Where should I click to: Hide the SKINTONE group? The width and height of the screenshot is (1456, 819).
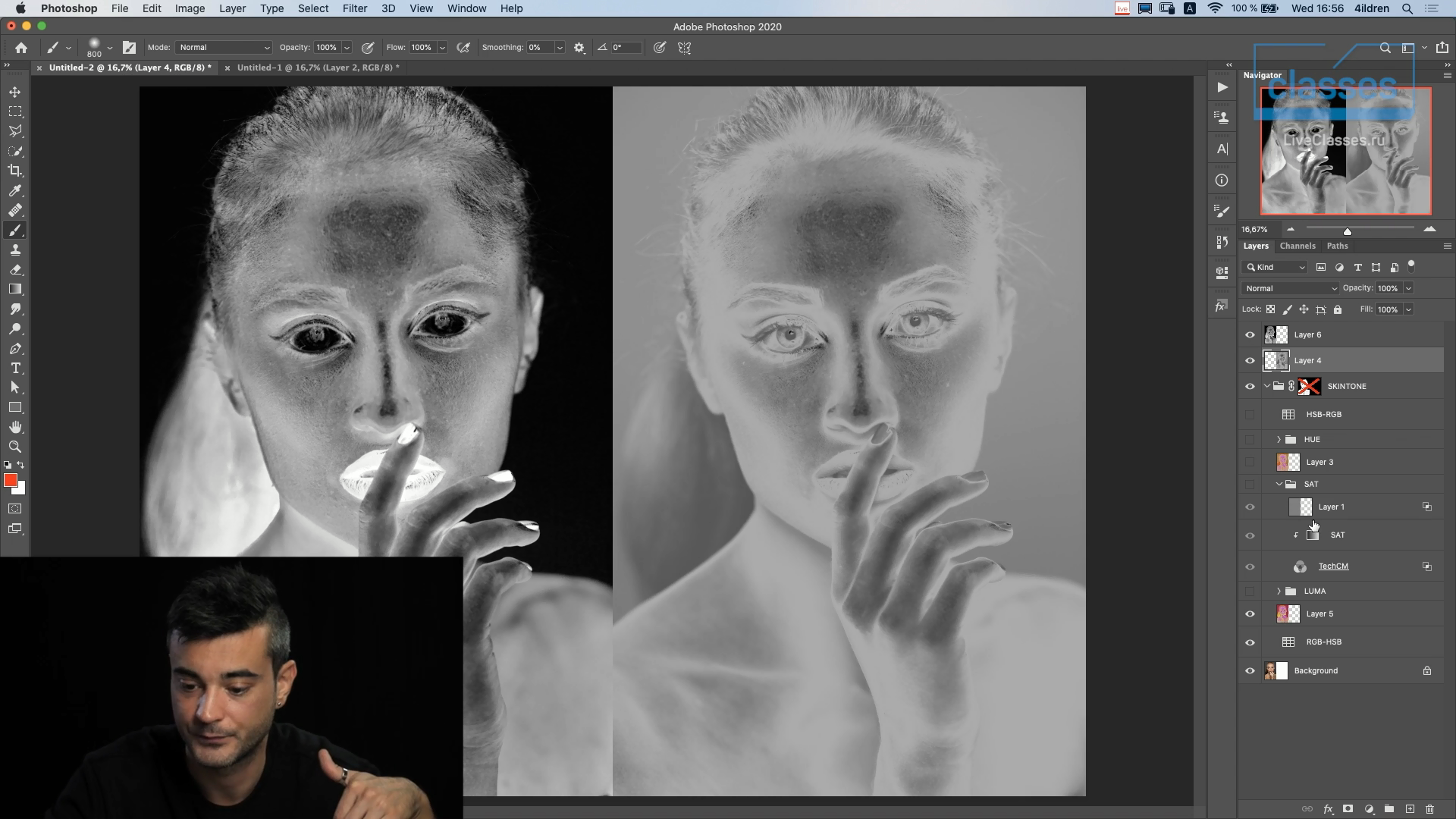(x=1250, y=386)
